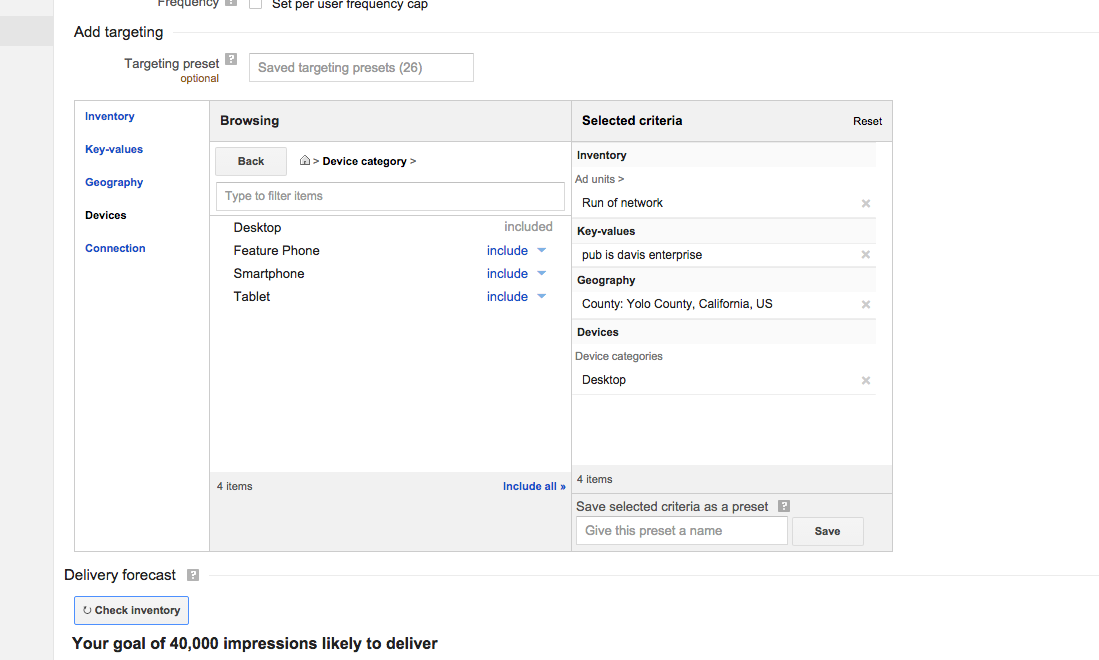This screenshot has width=1099, height=660.
Task: Enable Set per user frequency cap checkbox
Action: coord(255,5)
